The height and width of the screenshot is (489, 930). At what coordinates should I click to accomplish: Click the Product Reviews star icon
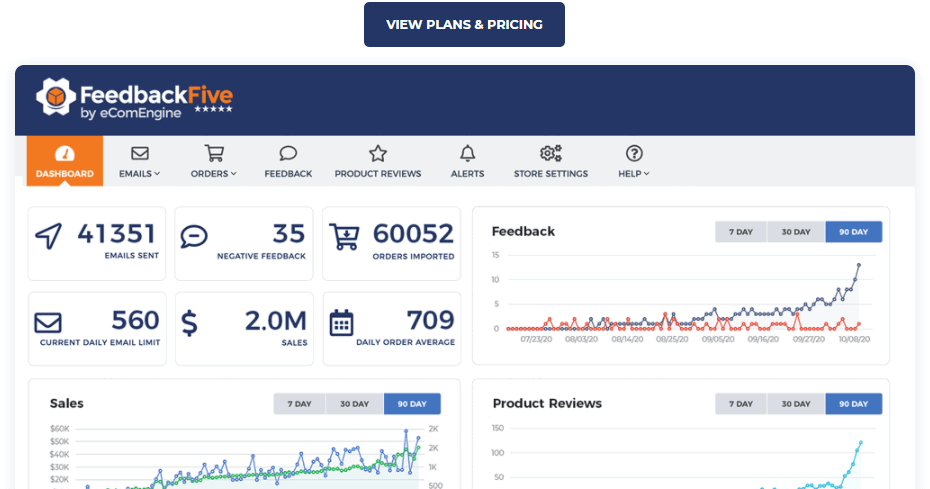[x=378, y=154]
